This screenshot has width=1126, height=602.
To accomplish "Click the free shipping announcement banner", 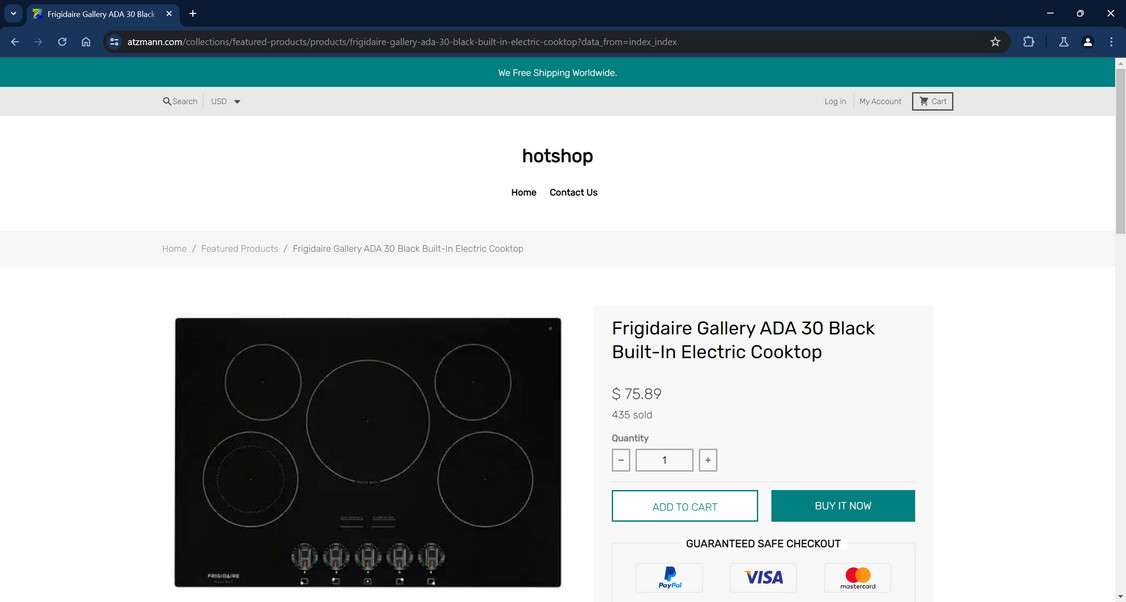I will pyautogui.click(x=557, y=73).
